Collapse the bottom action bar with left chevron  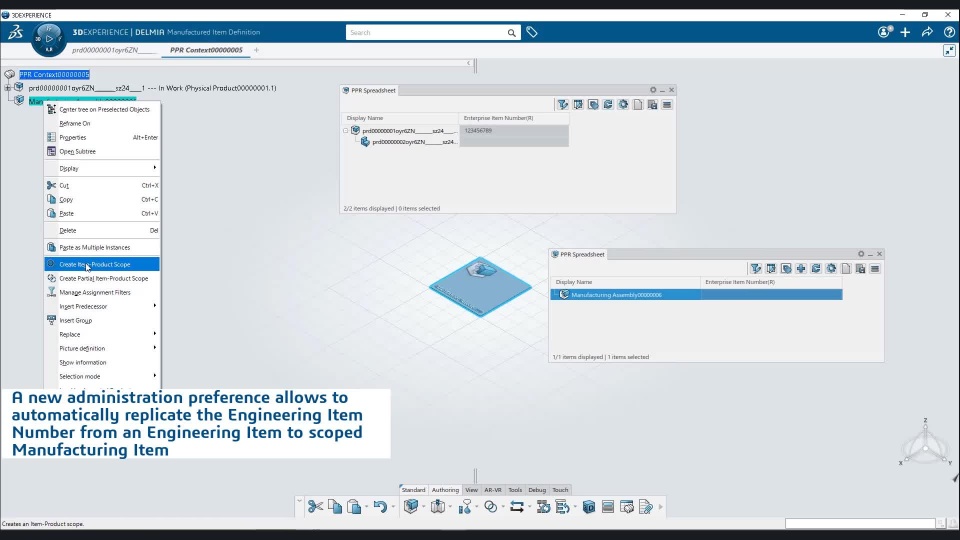click(x=299, y=501)
